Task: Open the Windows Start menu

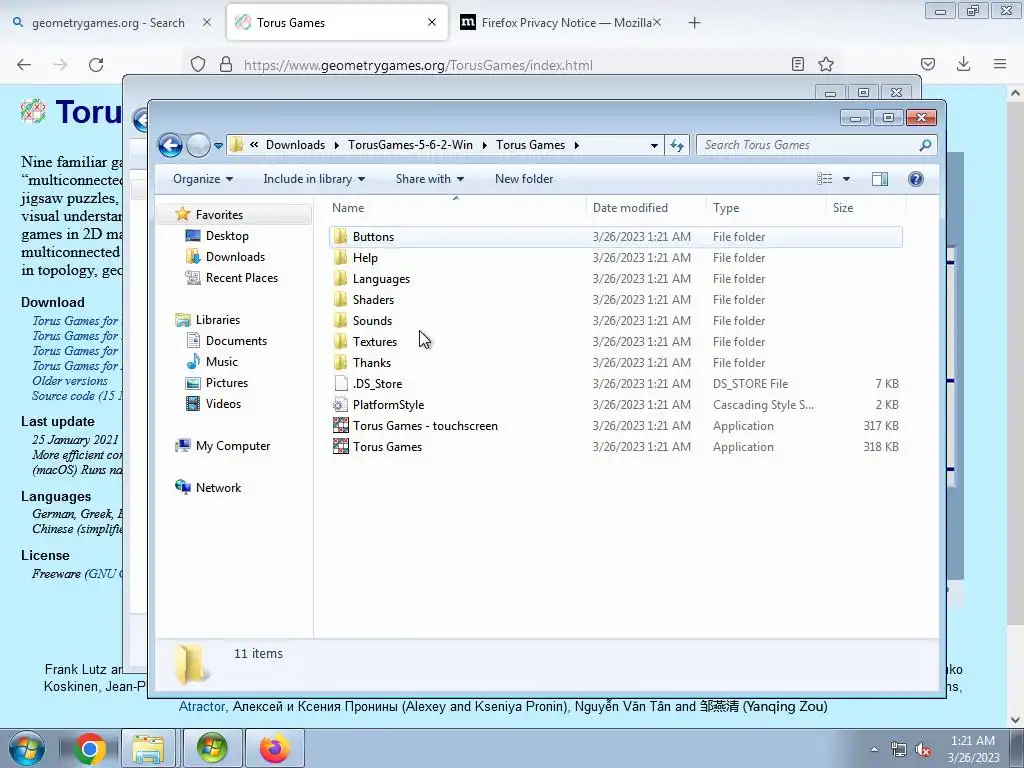Action: pos(27,749)
